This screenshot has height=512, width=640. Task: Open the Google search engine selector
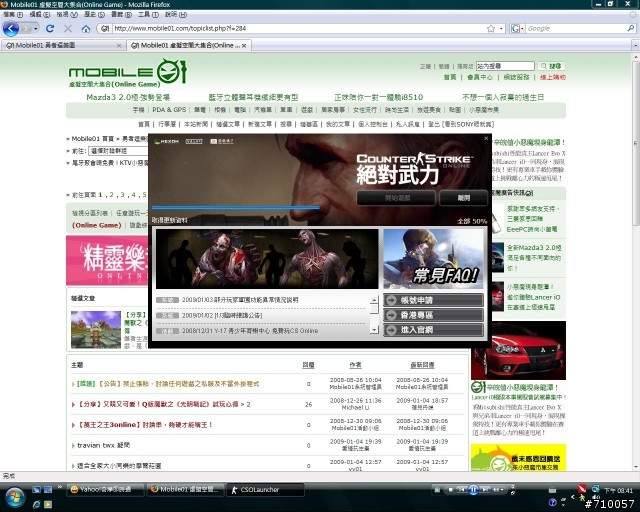click(x=517, y=29)
